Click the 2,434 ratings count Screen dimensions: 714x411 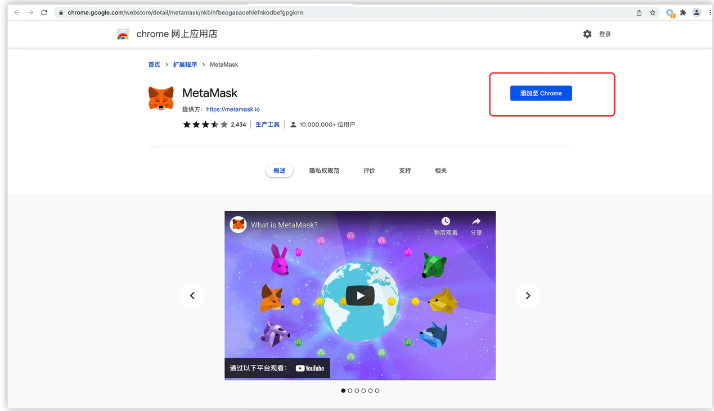[238, 125]
